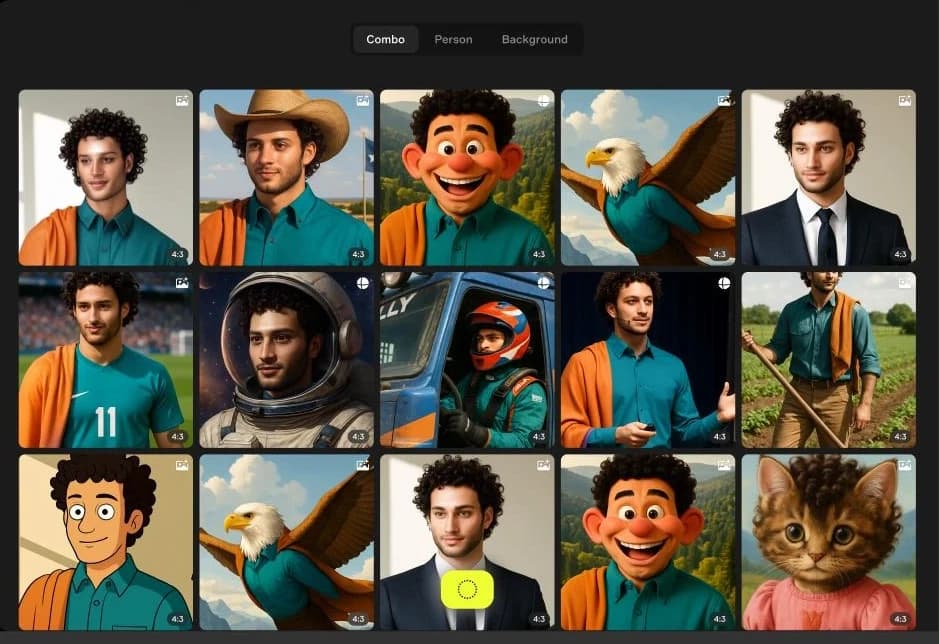939x644 pixels.
Task: Select the Background tab
Action: click(x=534, y=40)
